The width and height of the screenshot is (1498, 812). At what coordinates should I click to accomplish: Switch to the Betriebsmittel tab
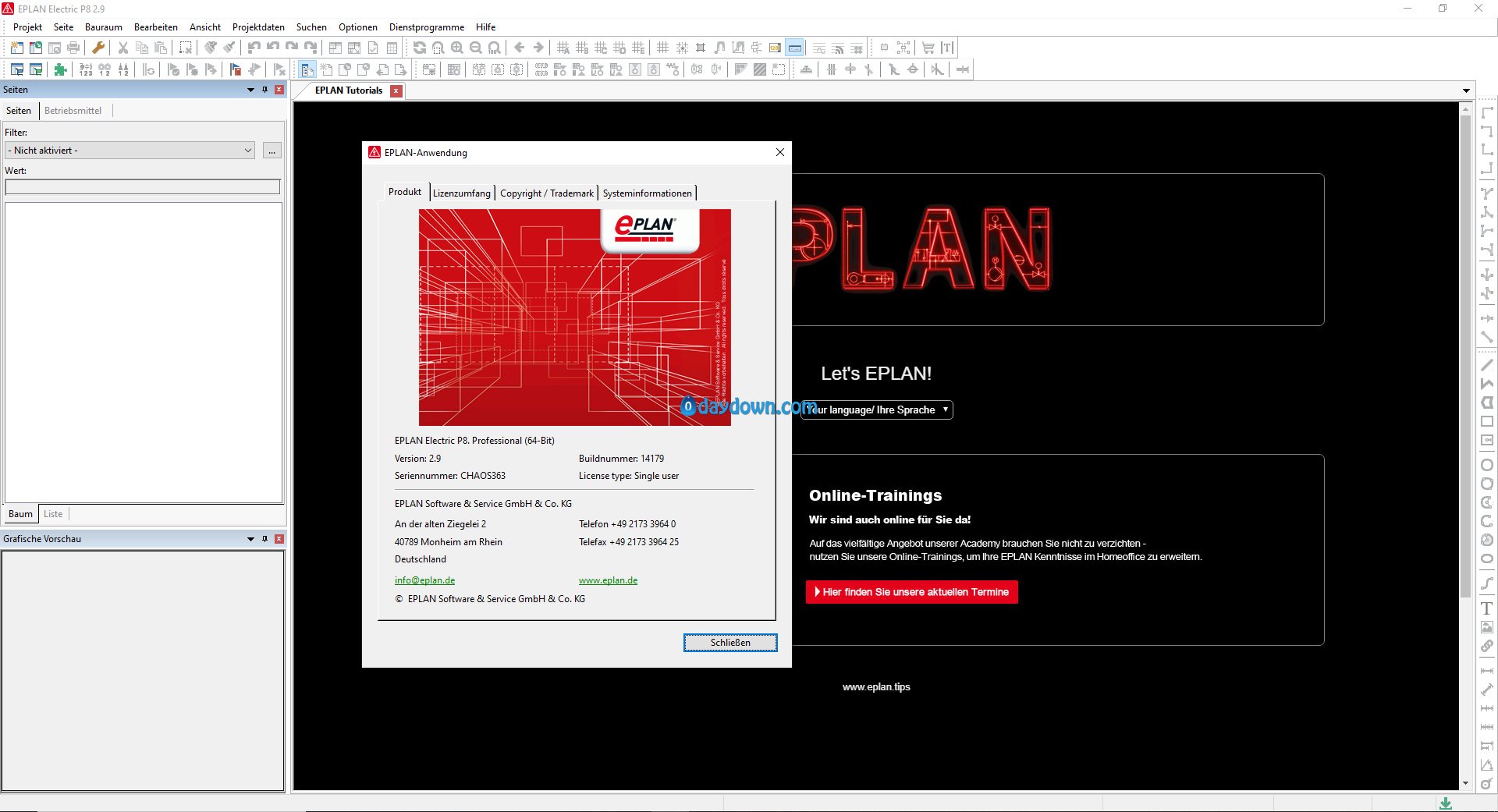(73, 111)
